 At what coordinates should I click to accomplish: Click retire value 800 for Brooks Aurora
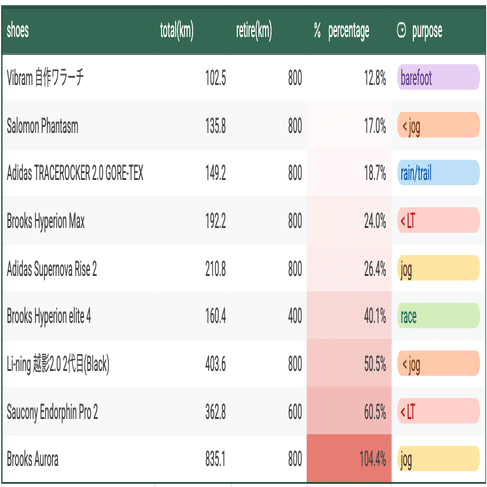coord(295,459)
